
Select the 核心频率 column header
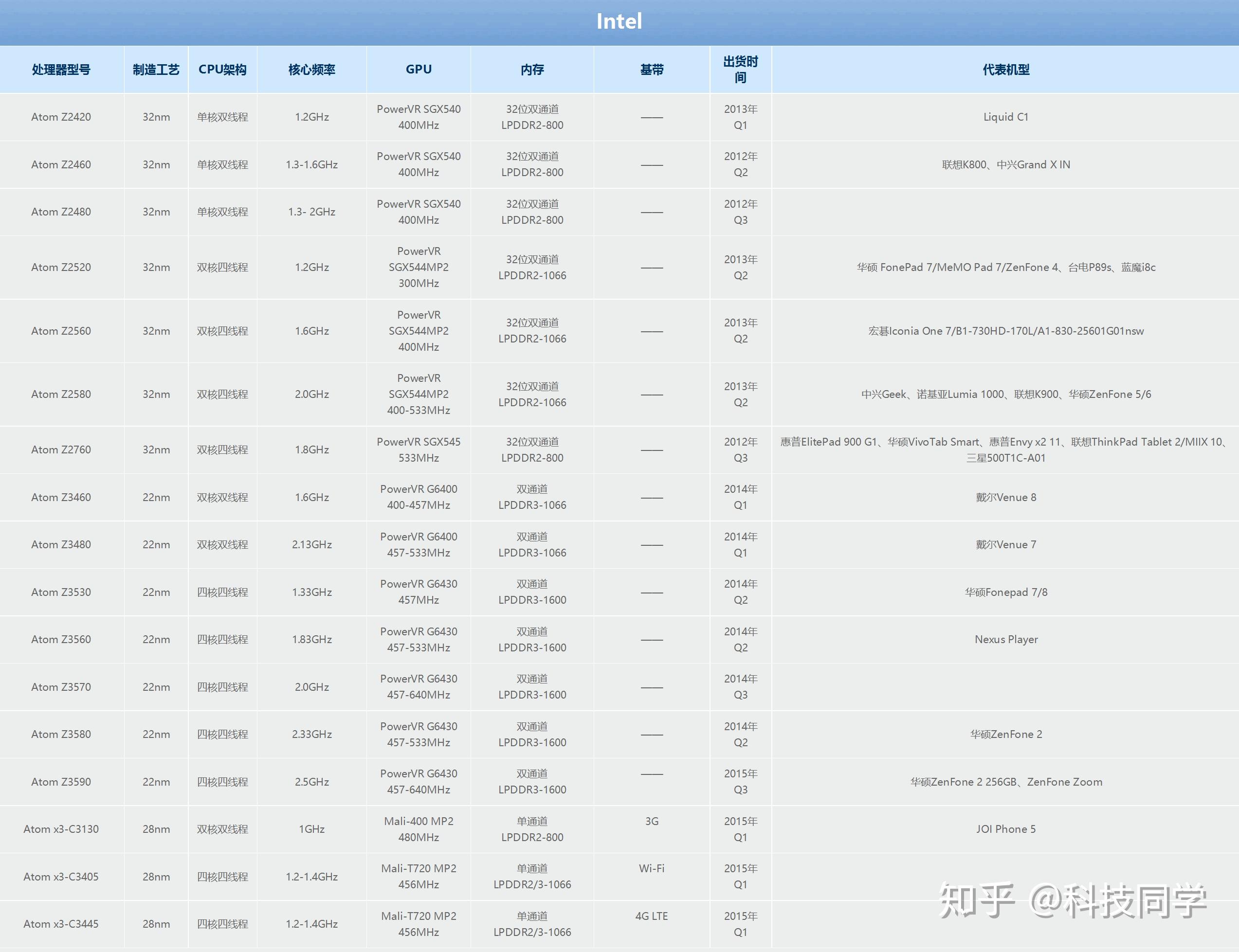click(312, 70)
